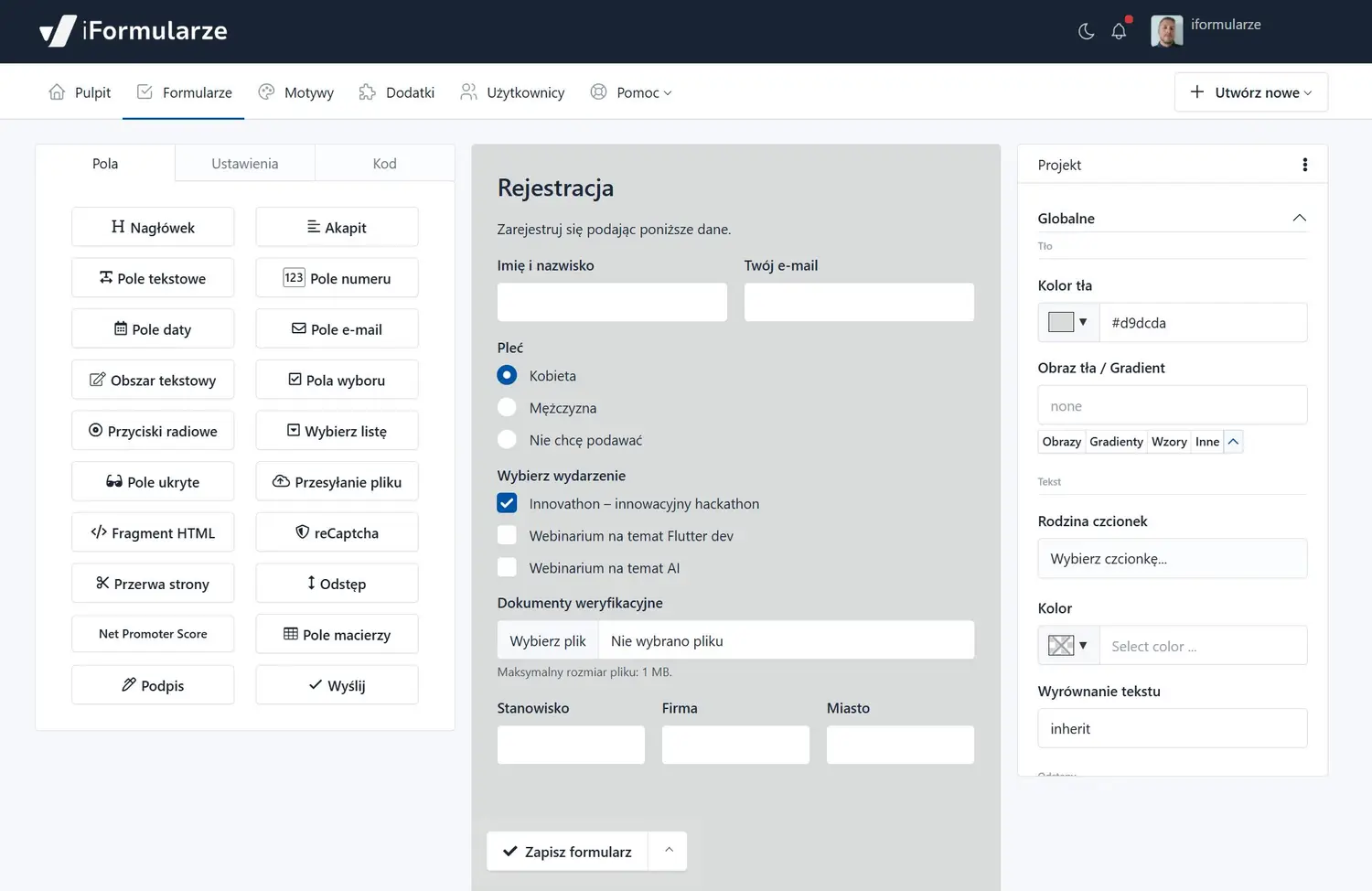
Task: Add a Przesyłanie pliku upload field
Action: (337, 482)
